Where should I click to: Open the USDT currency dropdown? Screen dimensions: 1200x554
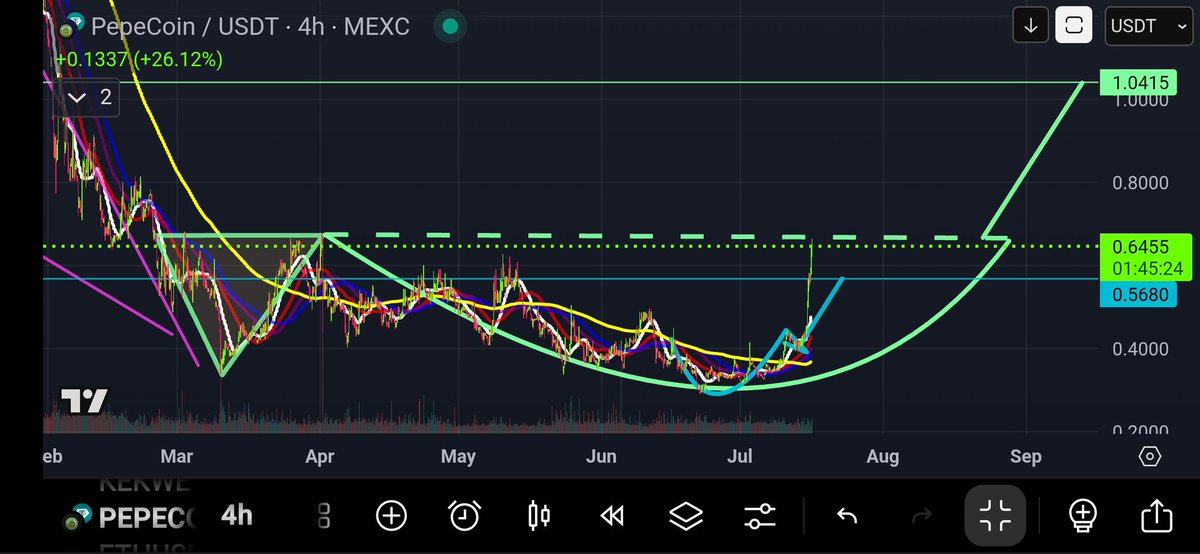[1148, 27]
